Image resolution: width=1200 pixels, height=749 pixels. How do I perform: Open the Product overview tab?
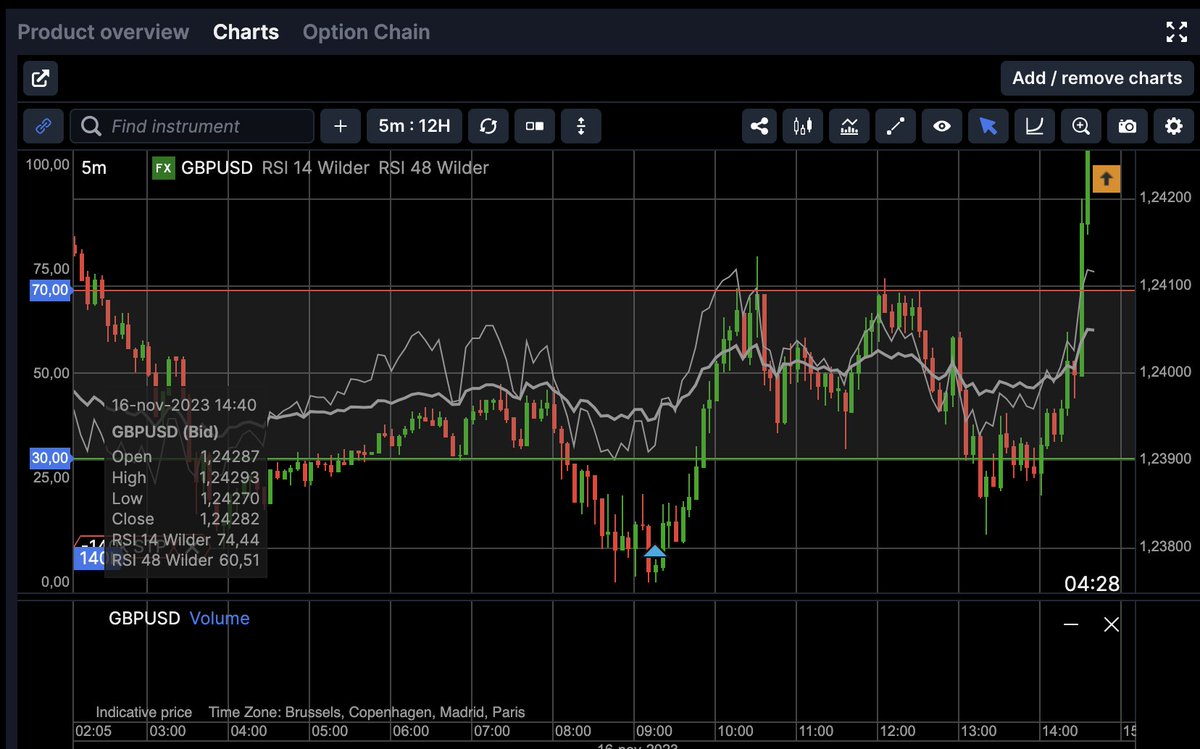click(103, 32)
